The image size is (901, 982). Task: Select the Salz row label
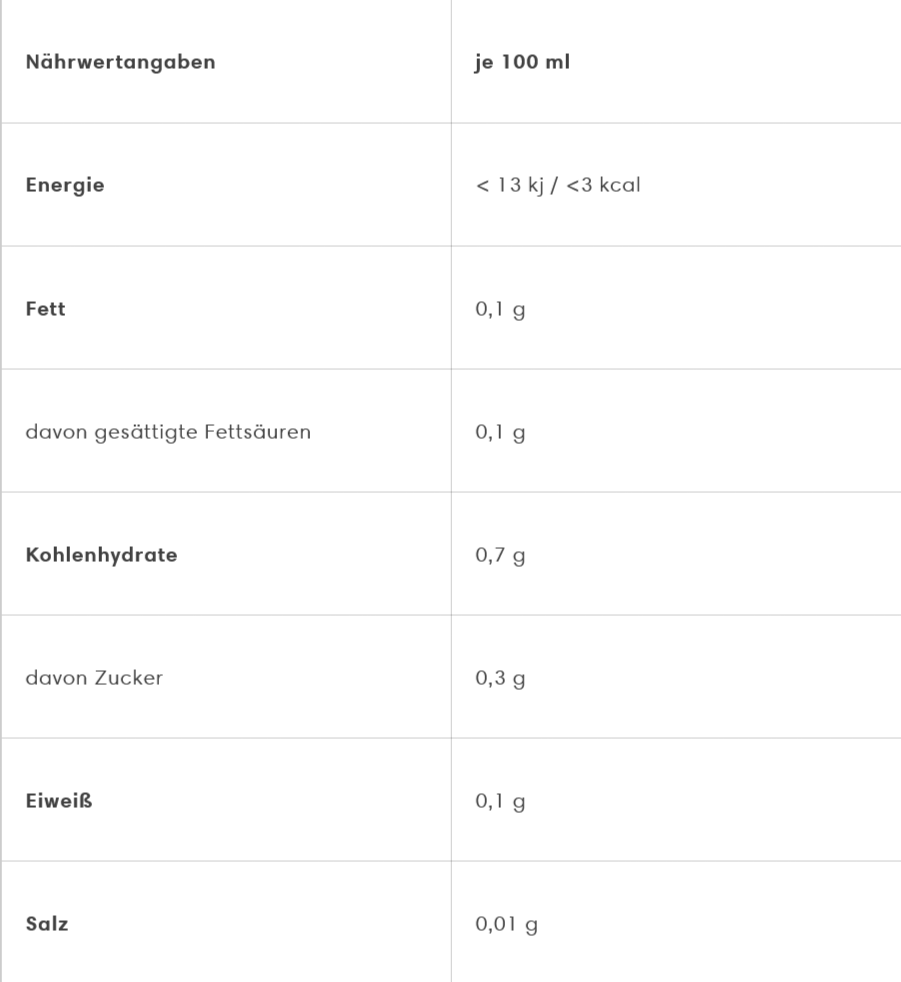click(47, 924)
